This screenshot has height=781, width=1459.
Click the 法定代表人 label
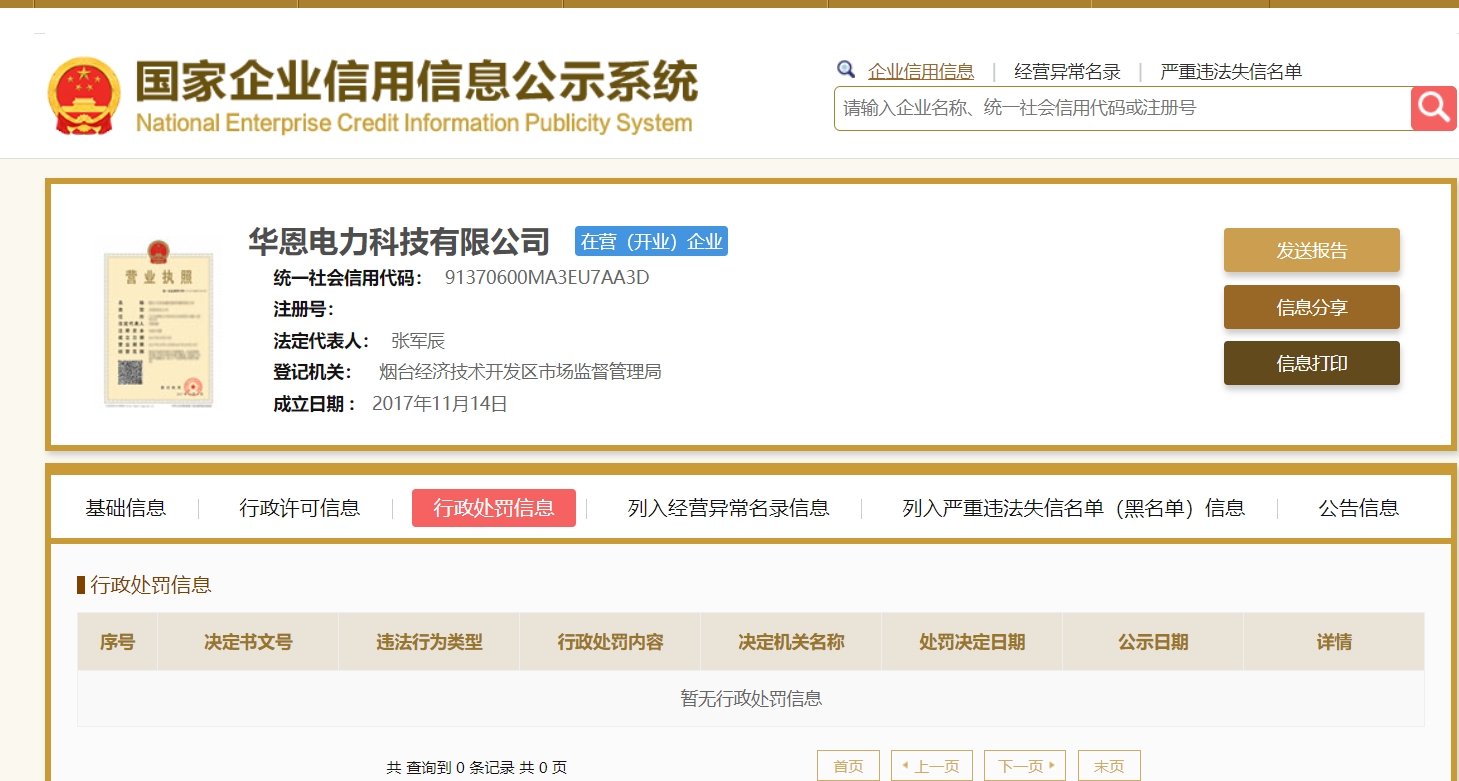click(x=322, y=341)
